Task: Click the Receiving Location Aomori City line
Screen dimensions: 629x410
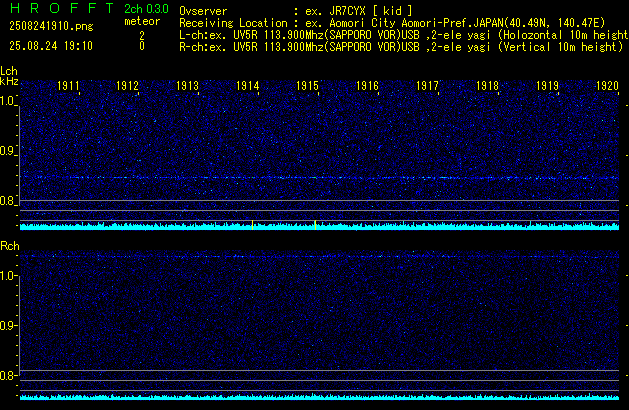Action: pyautogui.click(x=392, y=23)
